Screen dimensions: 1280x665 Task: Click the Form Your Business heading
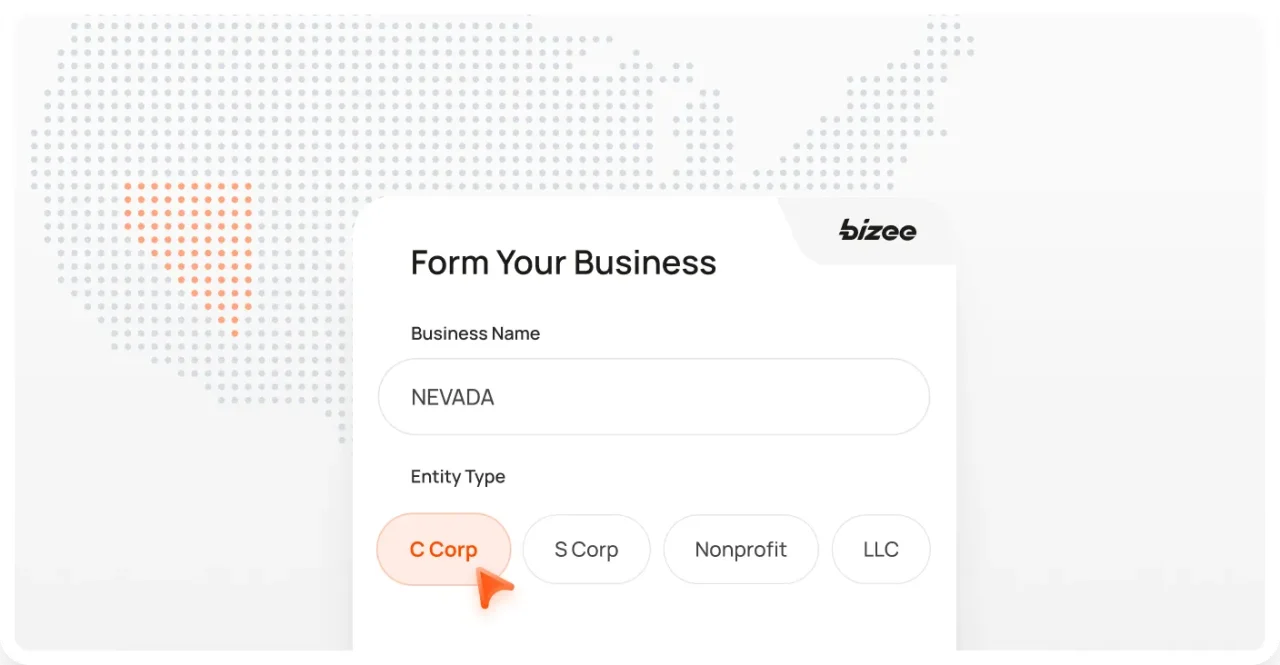point(563,262)
